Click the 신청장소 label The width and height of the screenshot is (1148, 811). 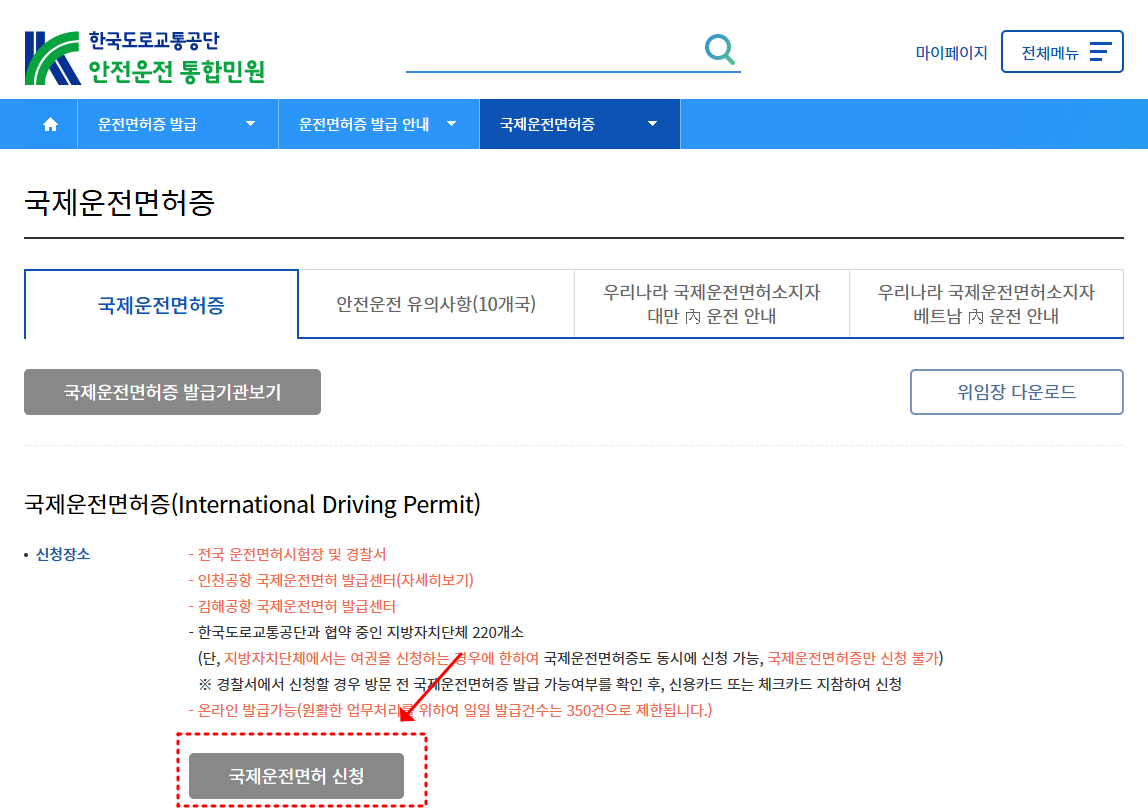63,555
